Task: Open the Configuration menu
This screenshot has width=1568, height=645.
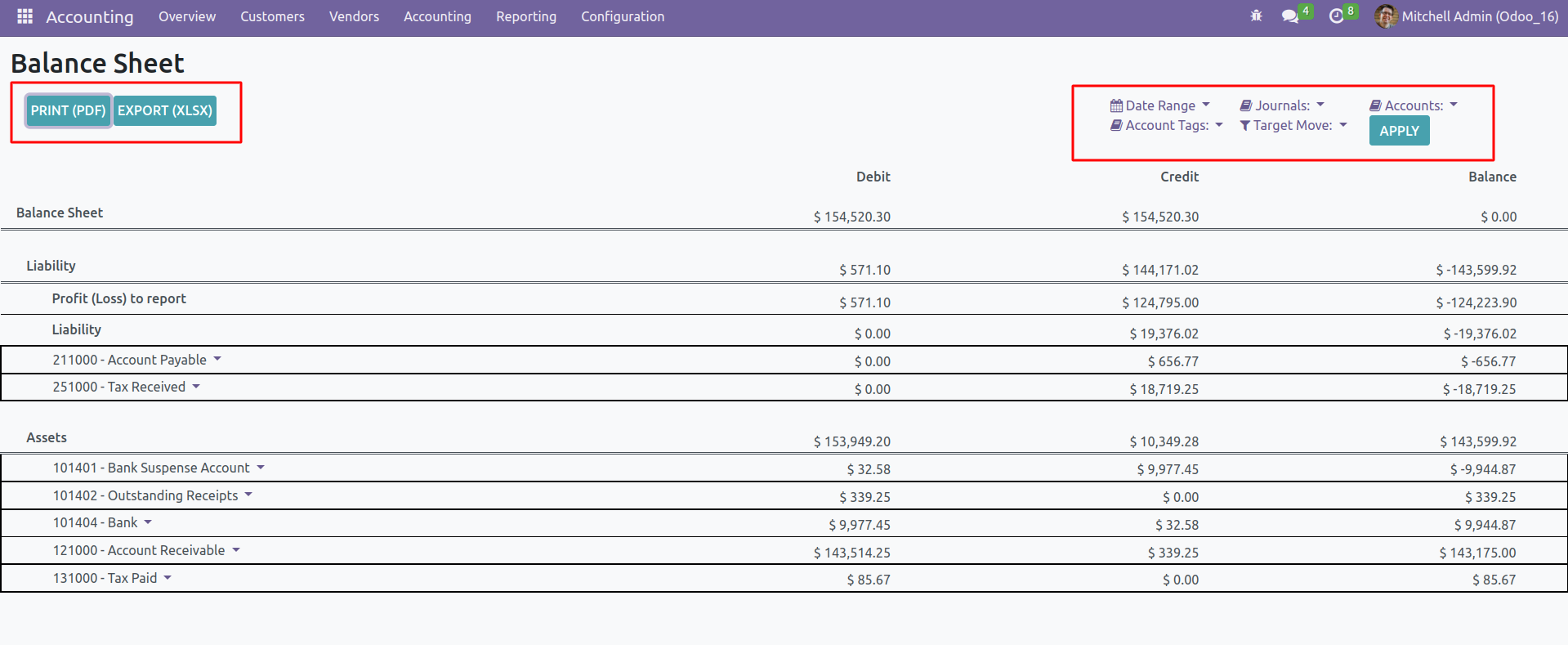Action: (x=622, y=16)
